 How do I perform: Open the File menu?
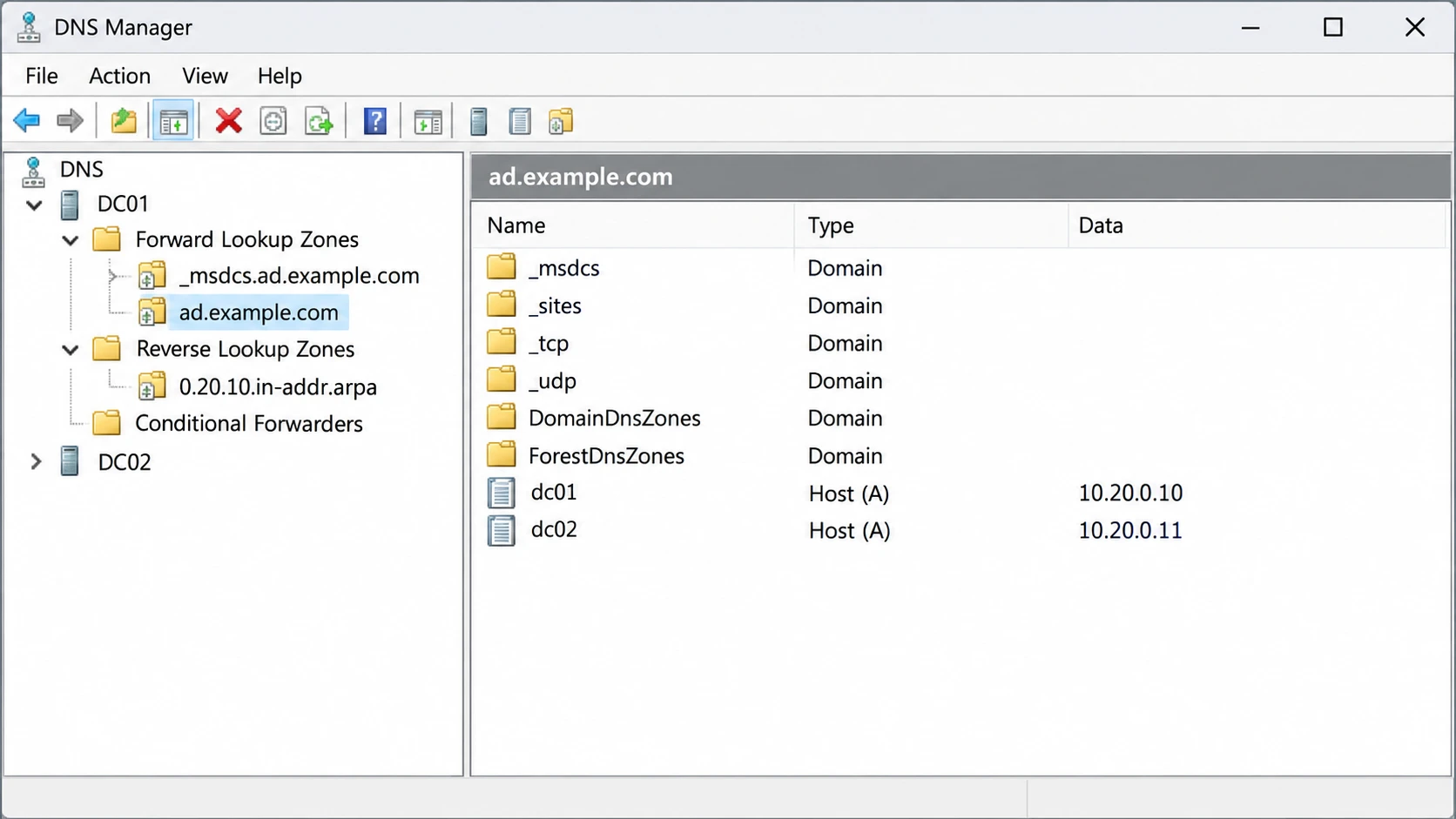42,76
